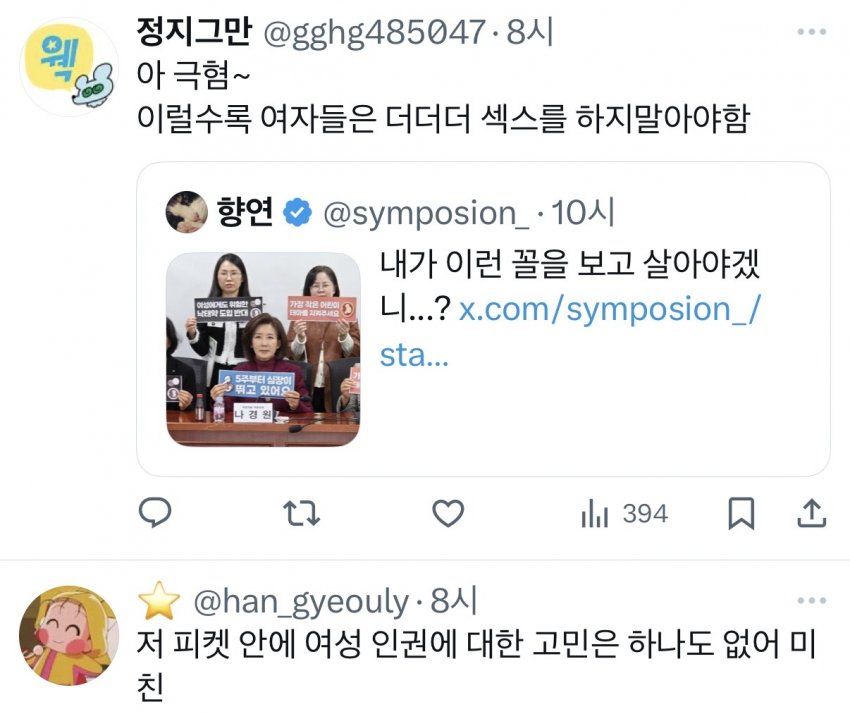Screen dimensions: 850x713
Task: Bookmark the first tweet
Action: (740, 513)
